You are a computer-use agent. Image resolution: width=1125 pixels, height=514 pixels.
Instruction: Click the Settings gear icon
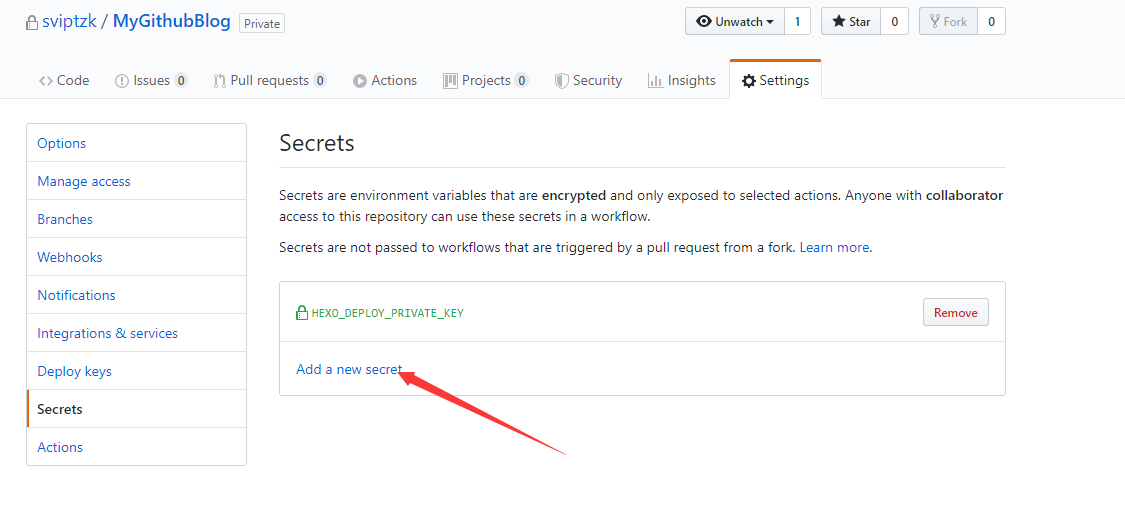click(x=748, y=81)
